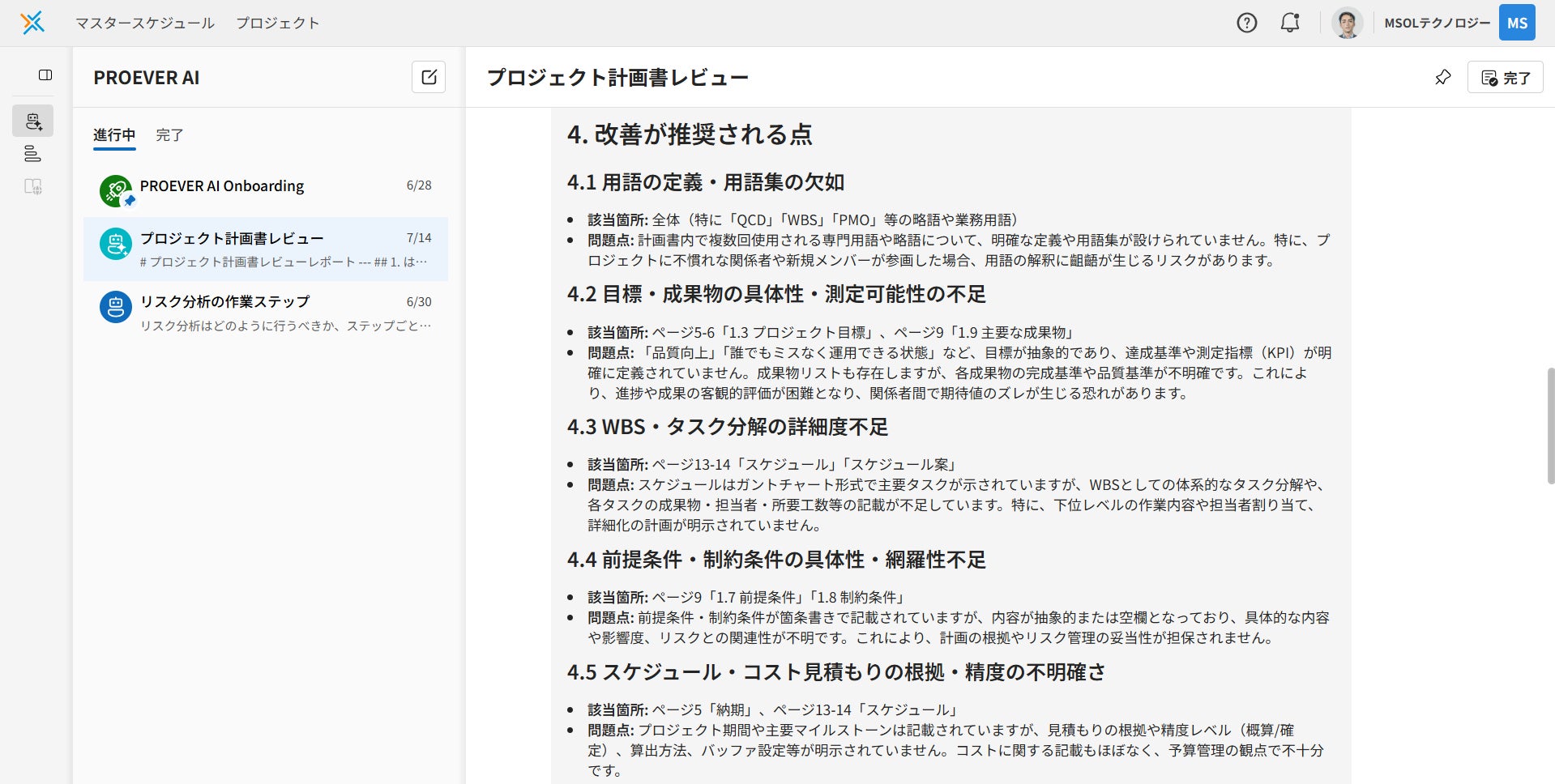Open the プロジェクト menu
This screenshot has height=784, width=1555.
click(278, 23)
